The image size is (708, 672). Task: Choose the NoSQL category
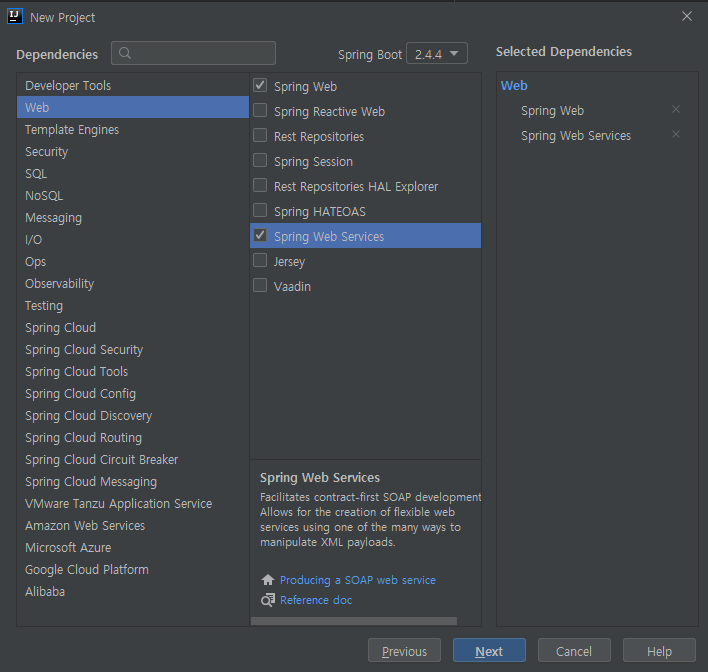pyautogui.click(x=133, y=195)
